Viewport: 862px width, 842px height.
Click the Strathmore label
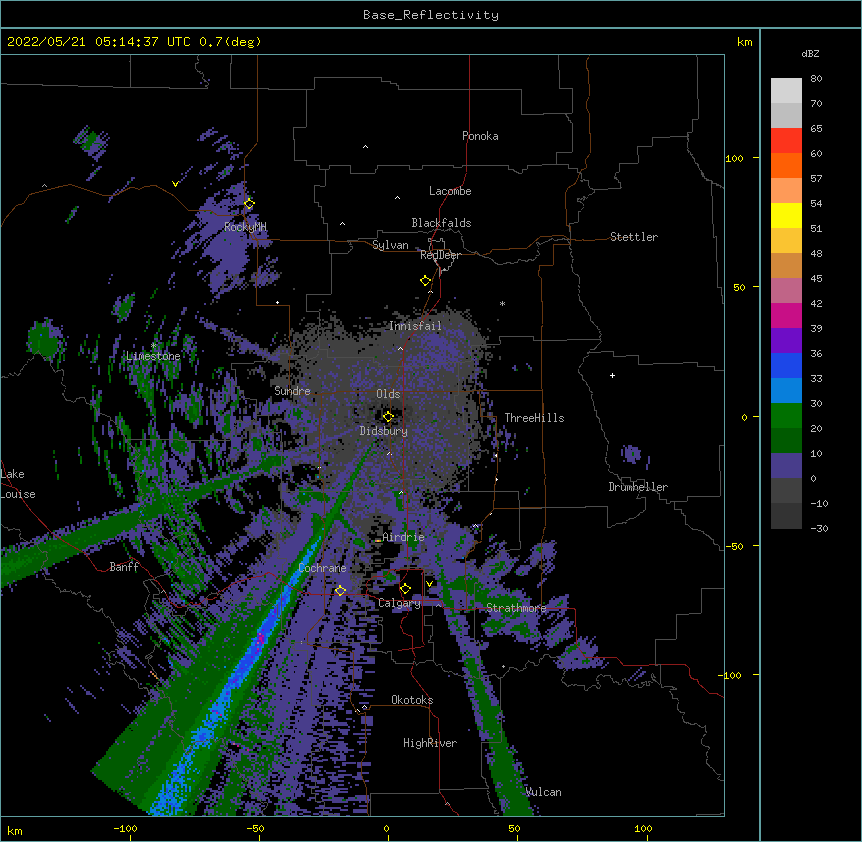tap(517, 608)
